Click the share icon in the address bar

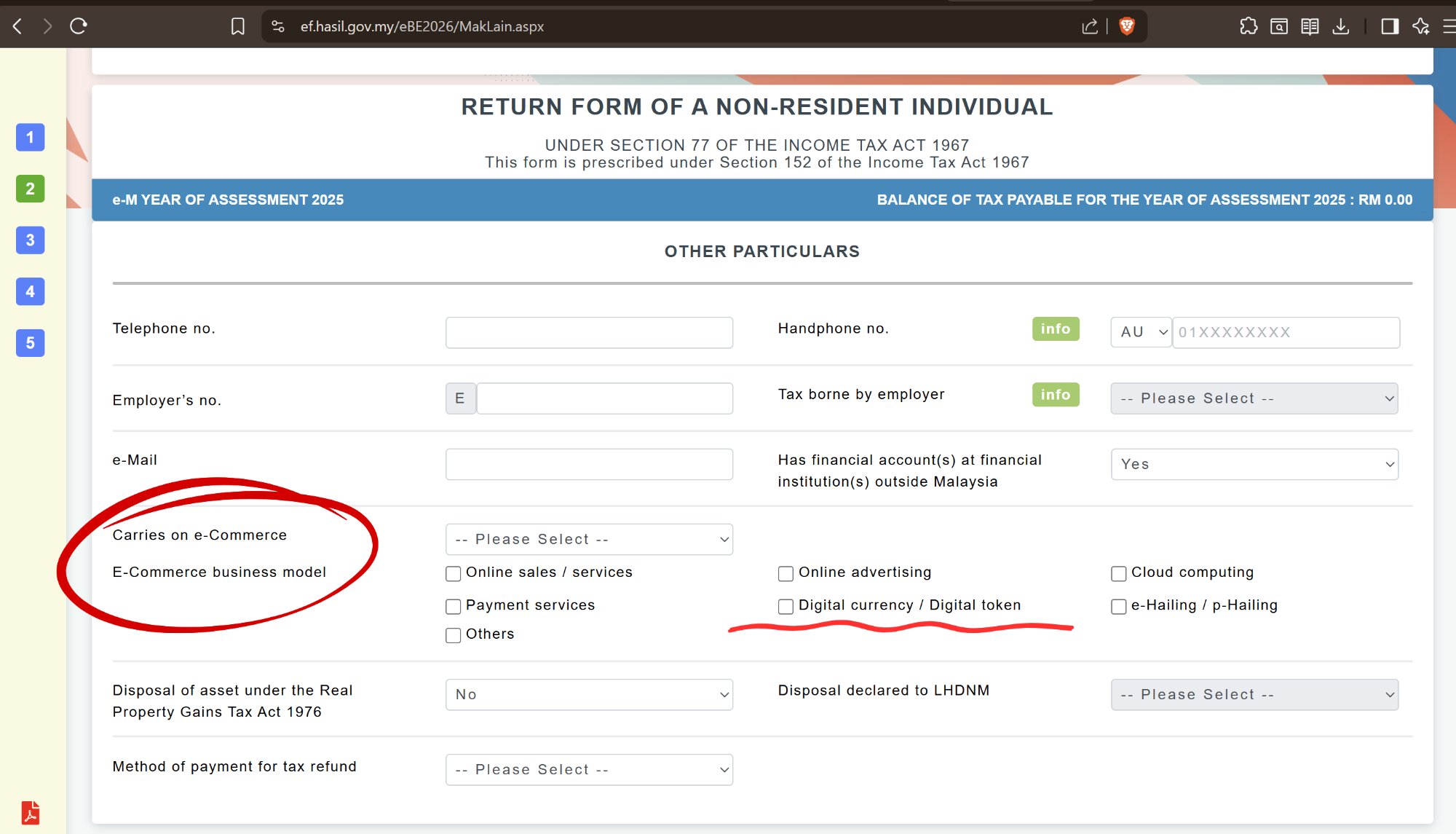tap(1089, 27)
